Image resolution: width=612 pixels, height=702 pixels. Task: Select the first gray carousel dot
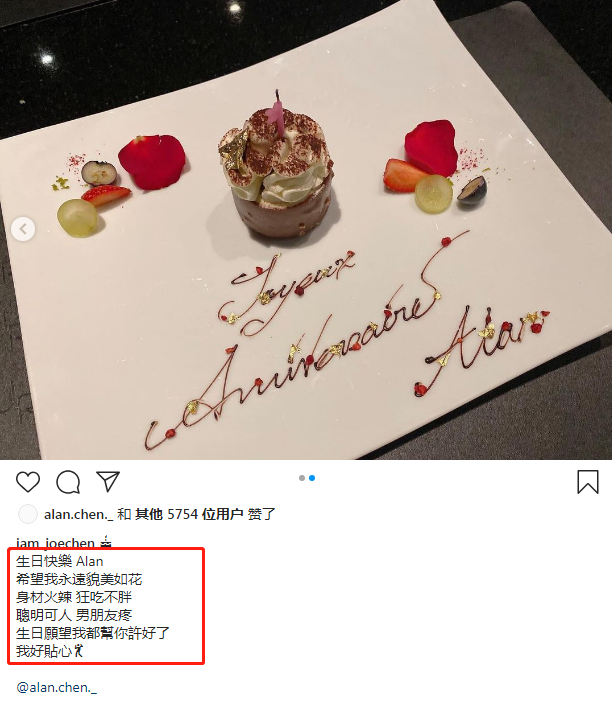(302, 478)
